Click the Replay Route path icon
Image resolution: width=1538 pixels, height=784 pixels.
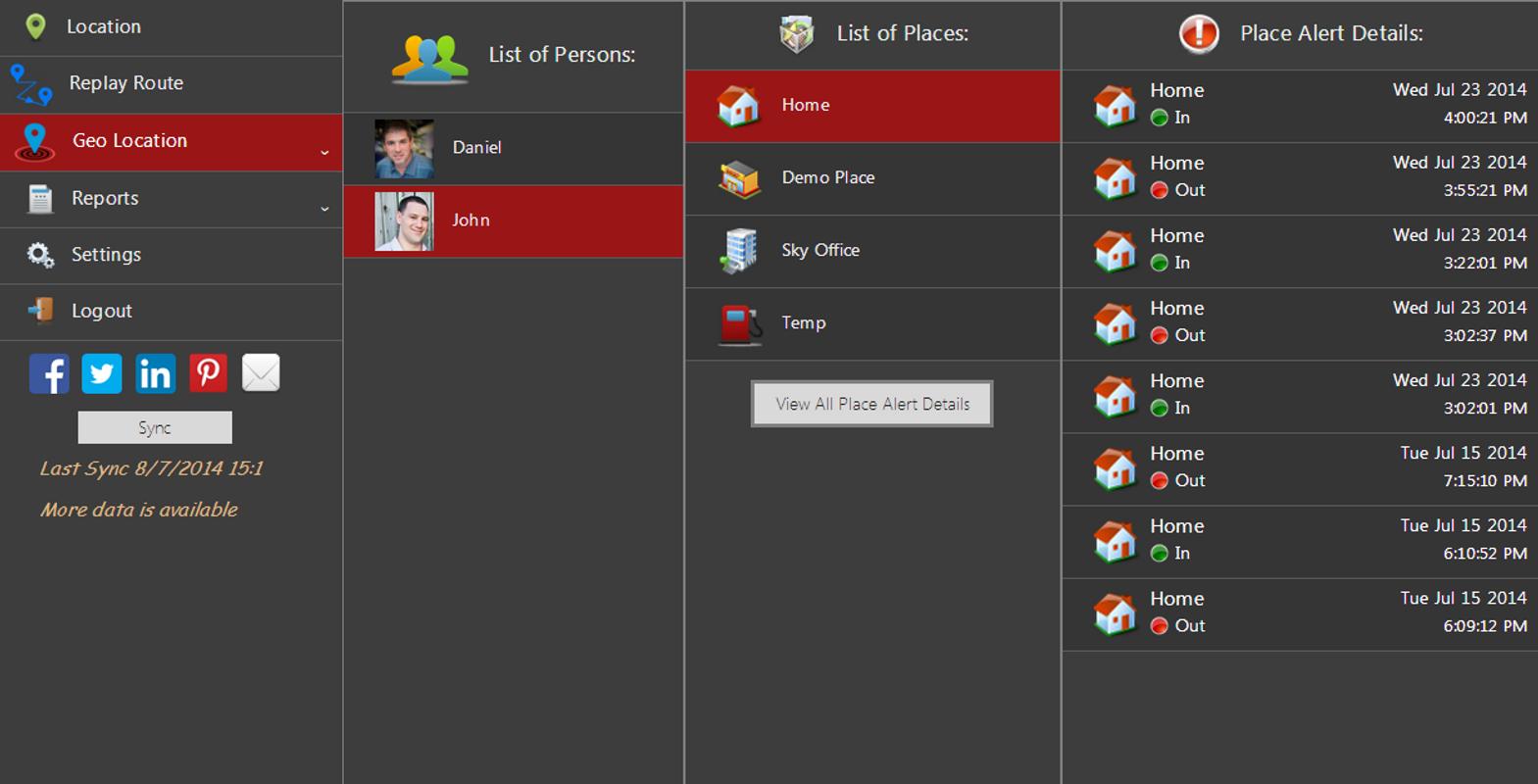click(x=31, y=84)
